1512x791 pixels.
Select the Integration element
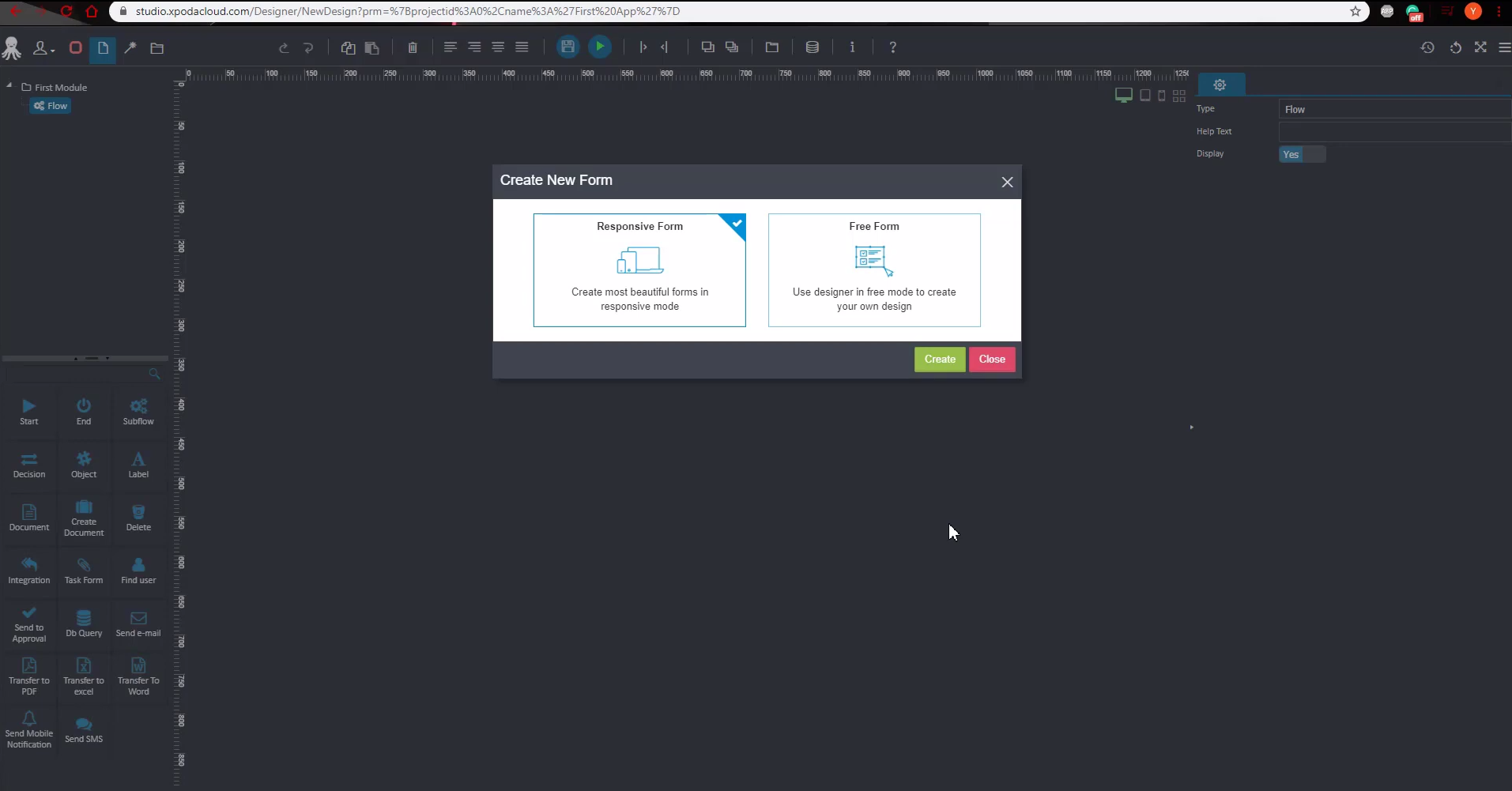point(29,571)
